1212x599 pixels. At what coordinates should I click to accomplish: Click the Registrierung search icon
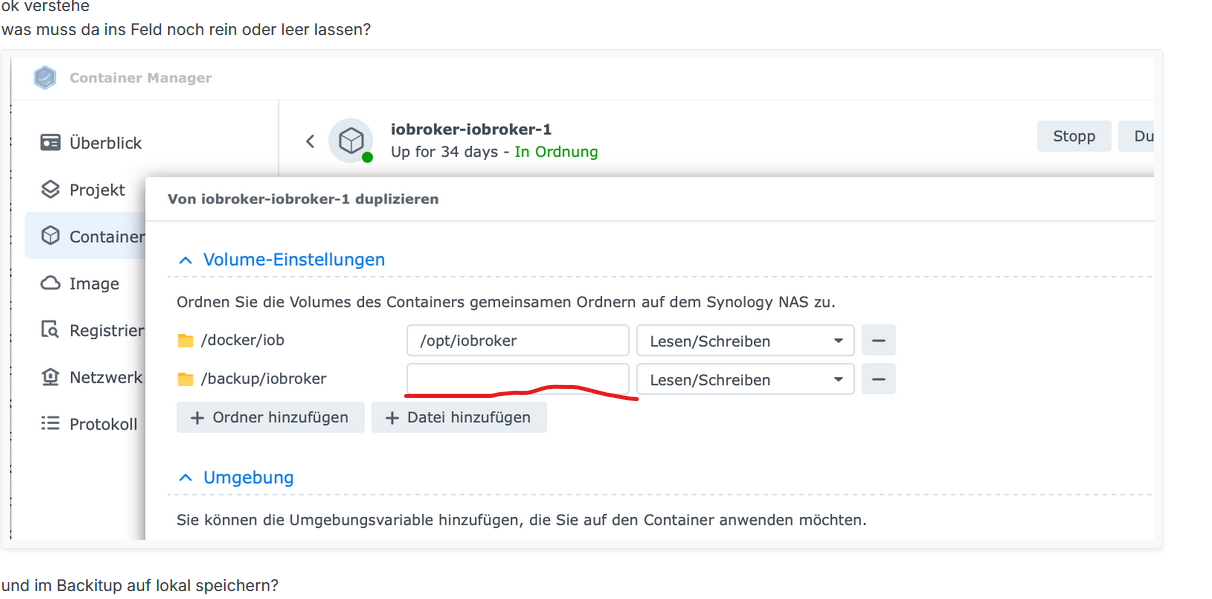(x=50, y=330)
